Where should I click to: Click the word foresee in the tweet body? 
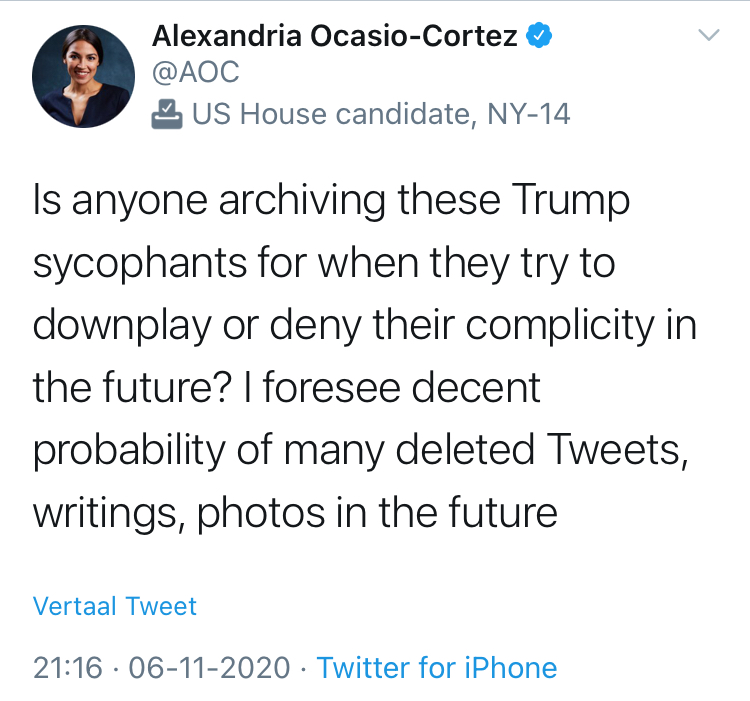coord(331,387)
